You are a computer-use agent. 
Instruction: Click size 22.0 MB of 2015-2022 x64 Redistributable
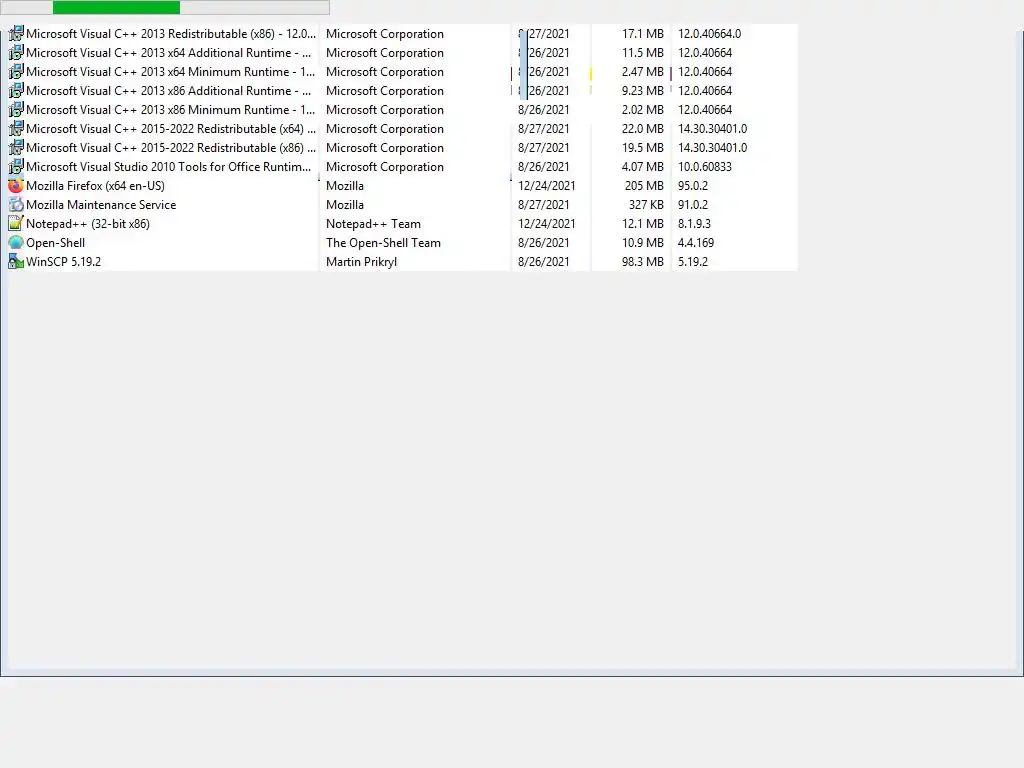643,129
